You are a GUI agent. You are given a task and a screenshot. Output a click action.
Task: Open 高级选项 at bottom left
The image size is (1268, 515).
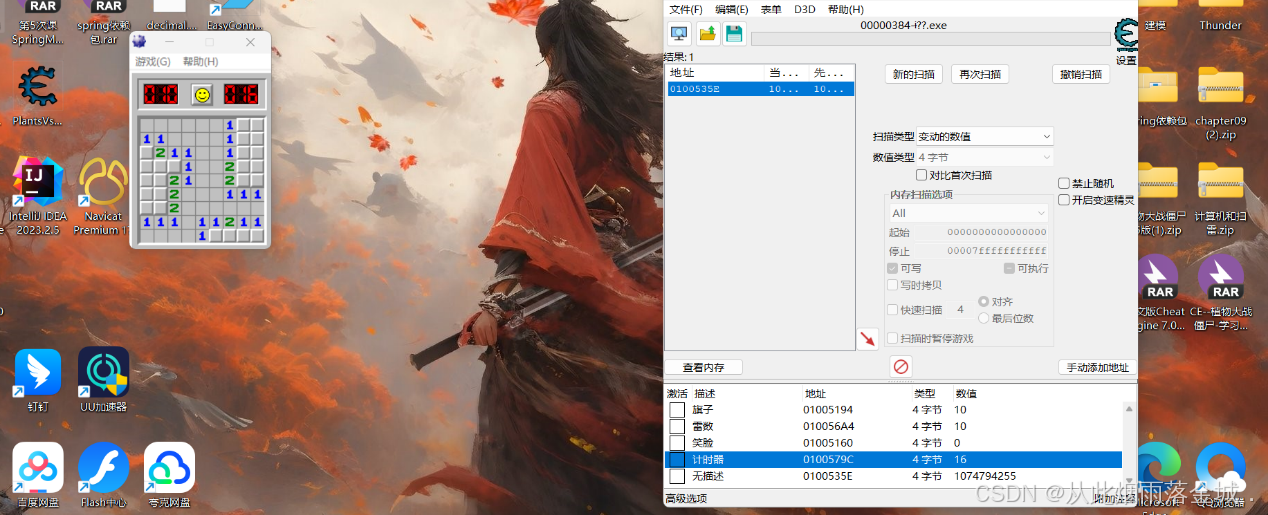click(686, 498)
